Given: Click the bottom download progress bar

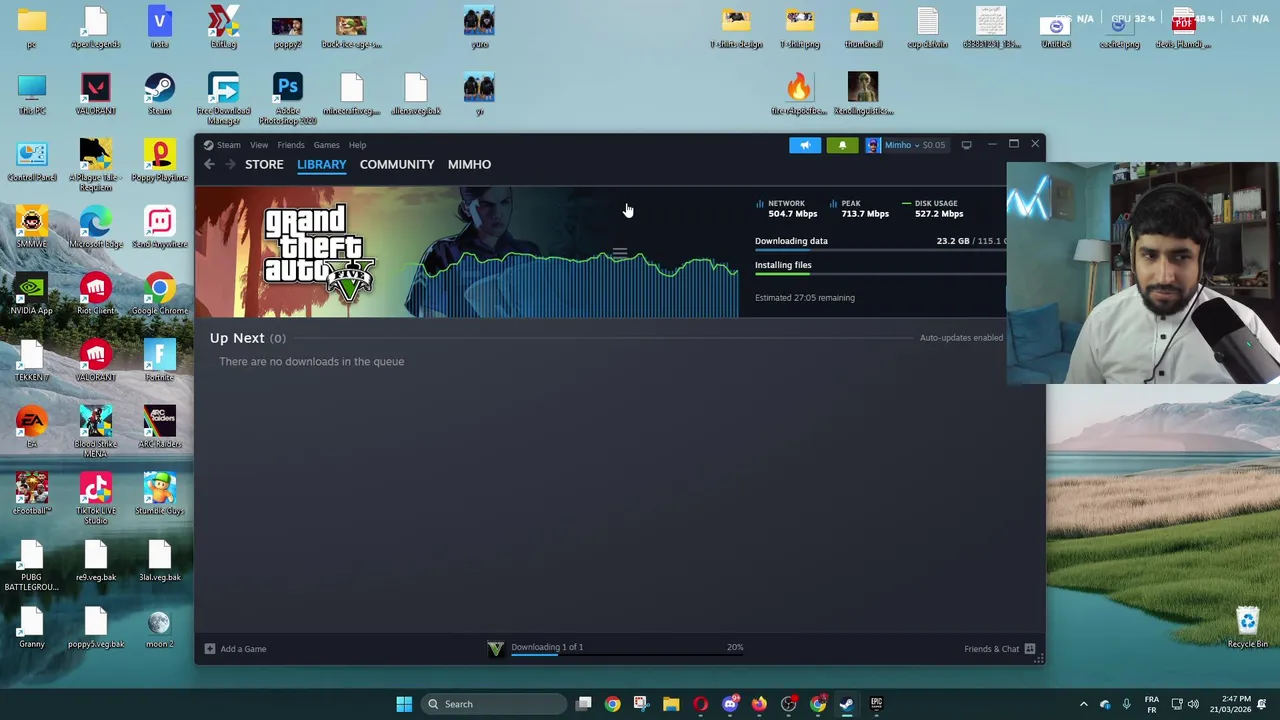Looking at the screenshot, I should (627, 657).
